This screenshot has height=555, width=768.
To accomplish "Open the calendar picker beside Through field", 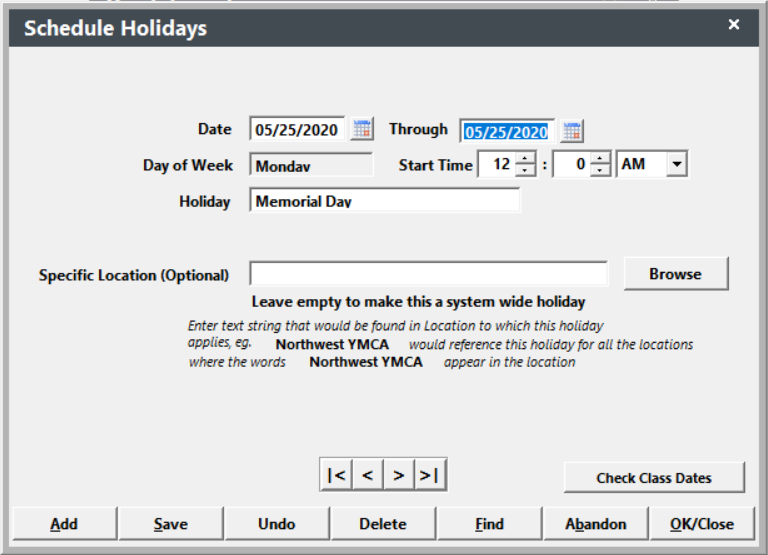I will coord(572,131).
